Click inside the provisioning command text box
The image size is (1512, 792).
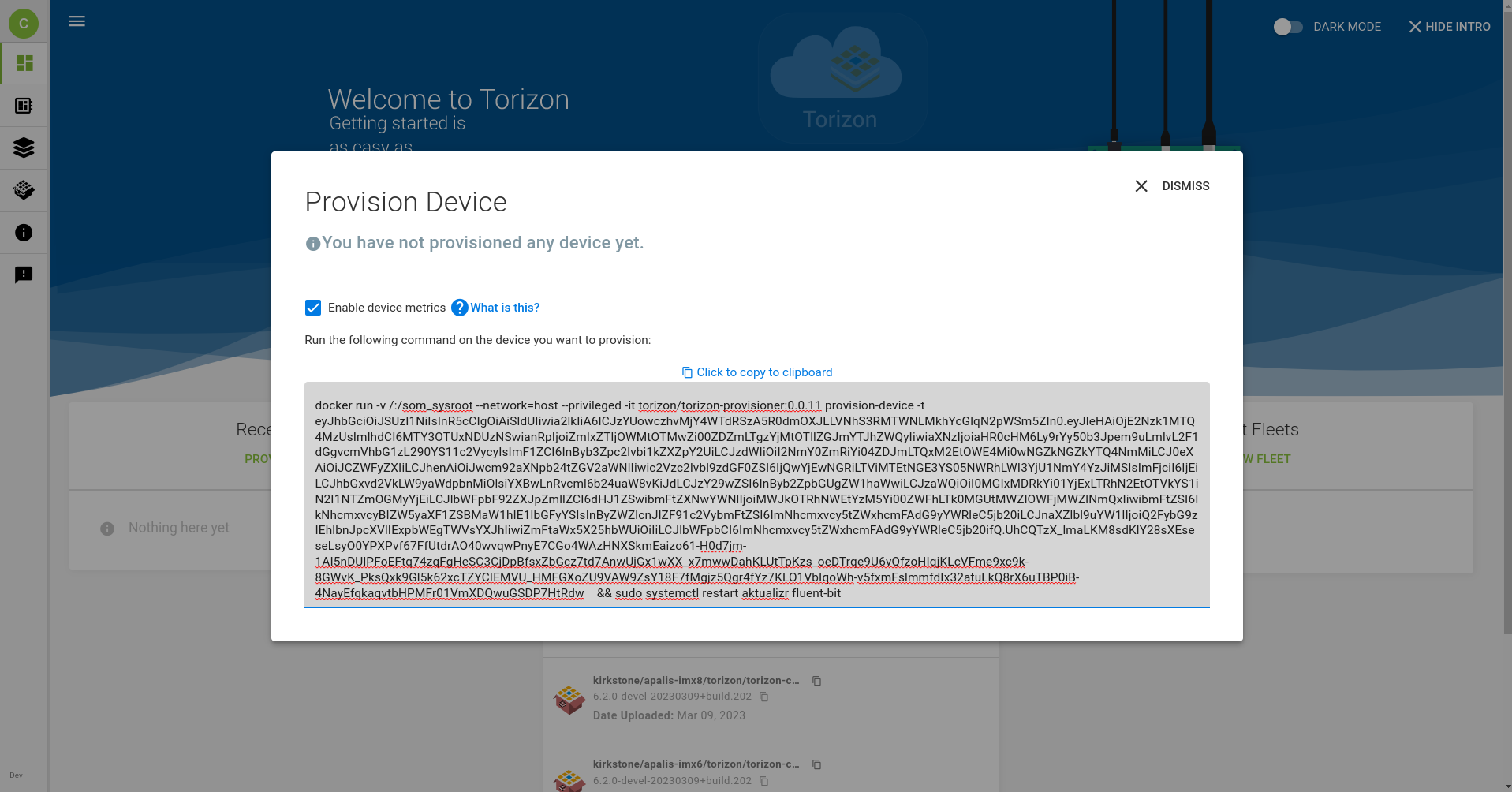pos(757,495)
